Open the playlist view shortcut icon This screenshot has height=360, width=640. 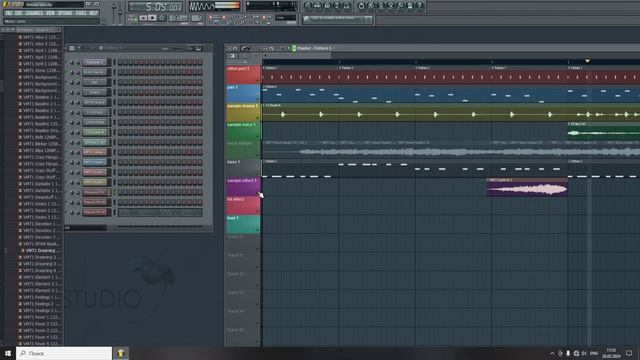pos(308,5)
